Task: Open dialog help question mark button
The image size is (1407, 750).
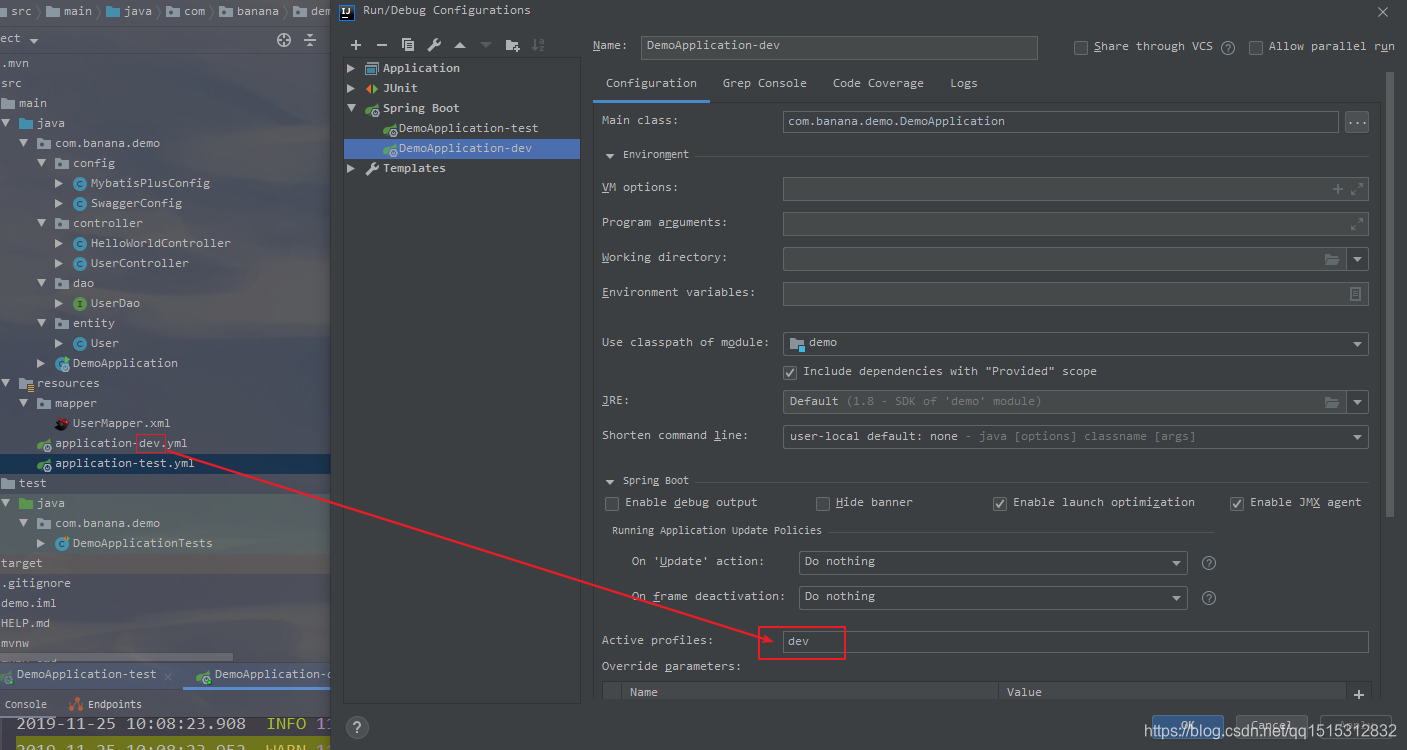Action: tap(357, 727)
